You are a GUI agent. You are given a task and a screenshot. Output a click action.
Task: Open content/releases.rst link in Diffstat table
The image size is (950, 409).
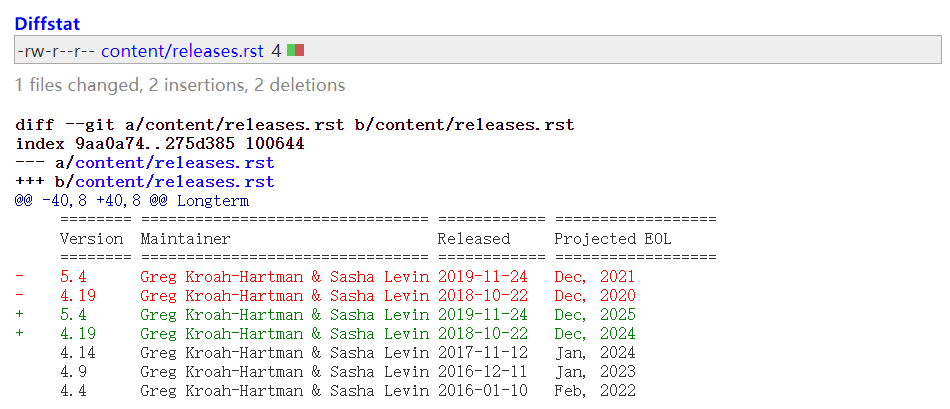point(182,50)
